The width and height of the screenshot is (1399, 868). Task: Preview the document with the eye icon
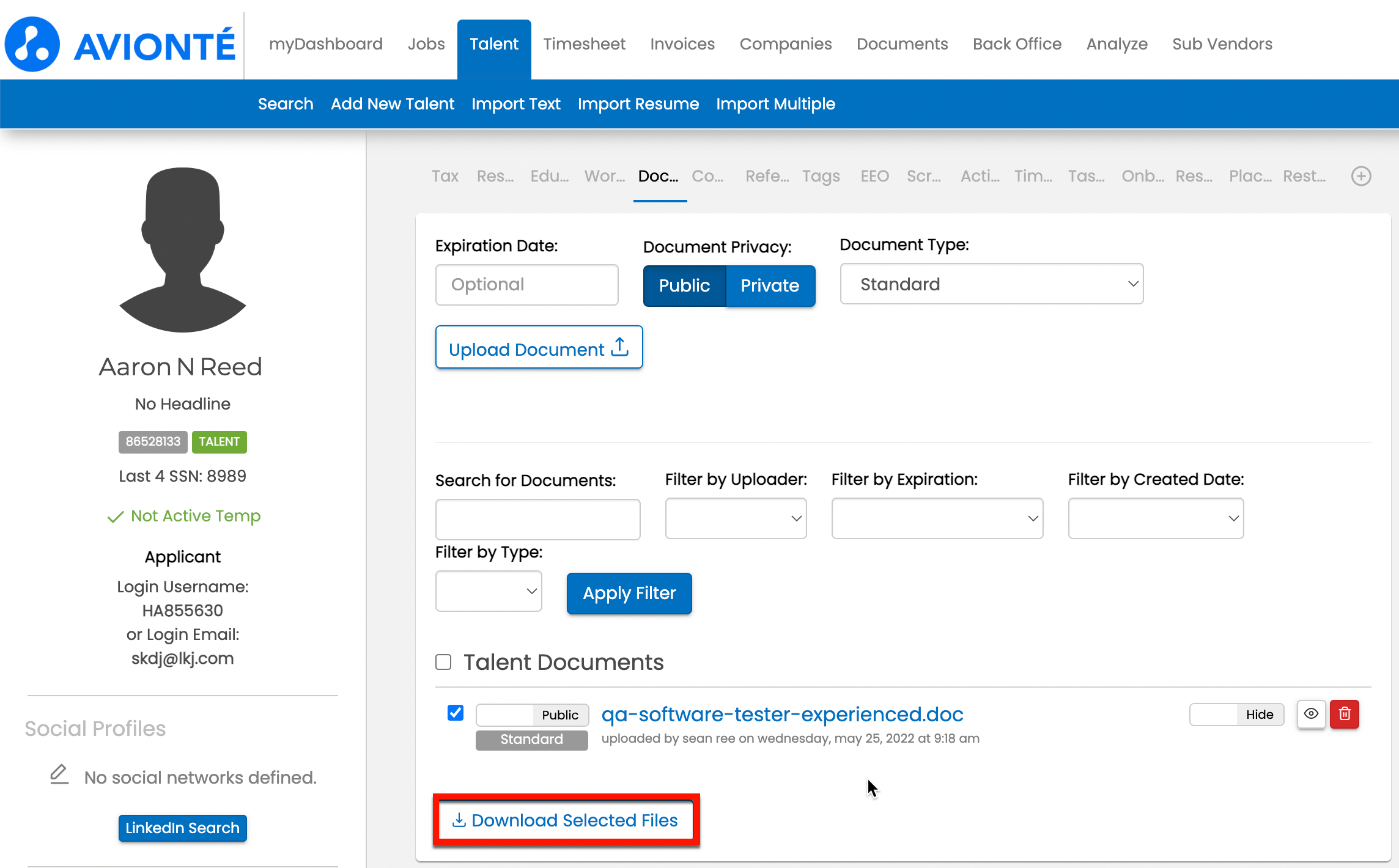pyautogui.click(x=1310, y=714)
